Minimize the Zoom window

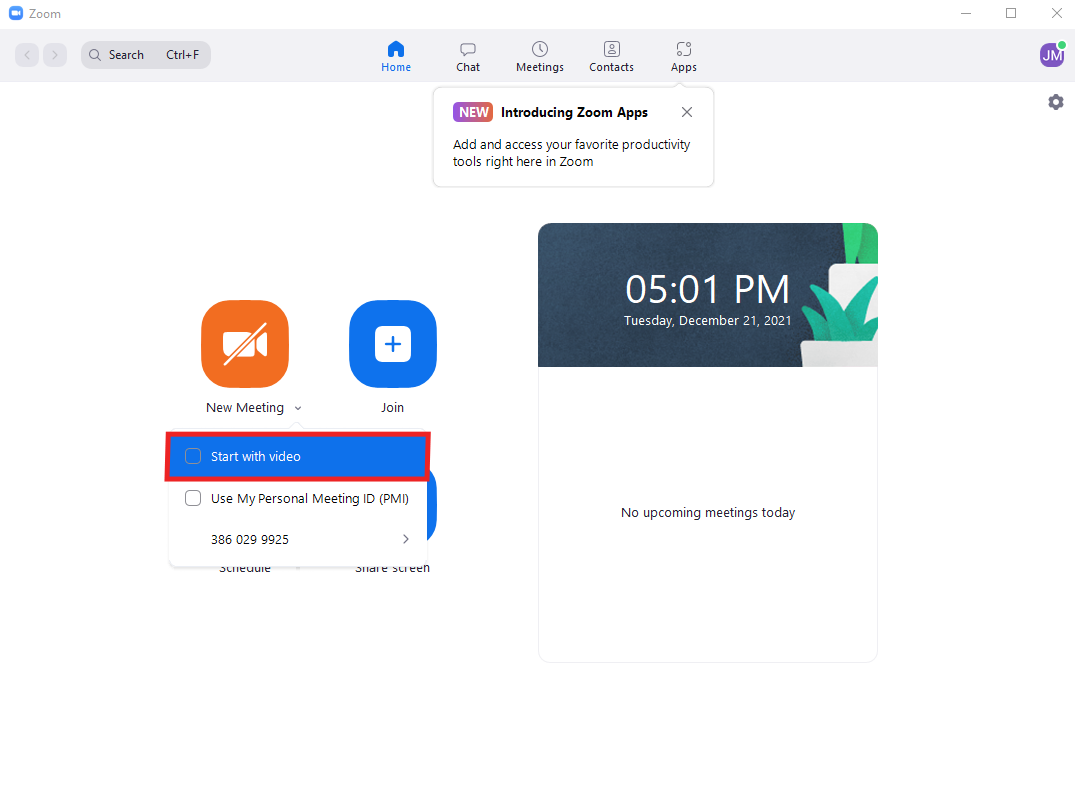coord(966,13)
